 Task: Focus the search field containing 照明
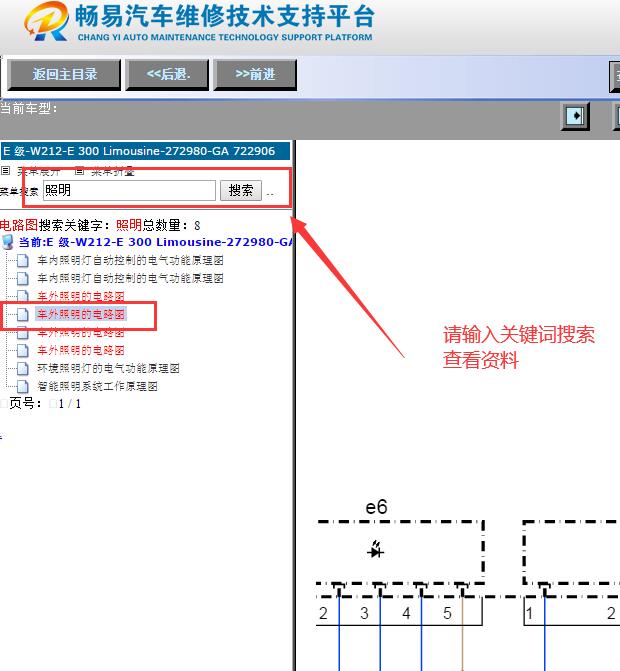[x=129, y=190]
